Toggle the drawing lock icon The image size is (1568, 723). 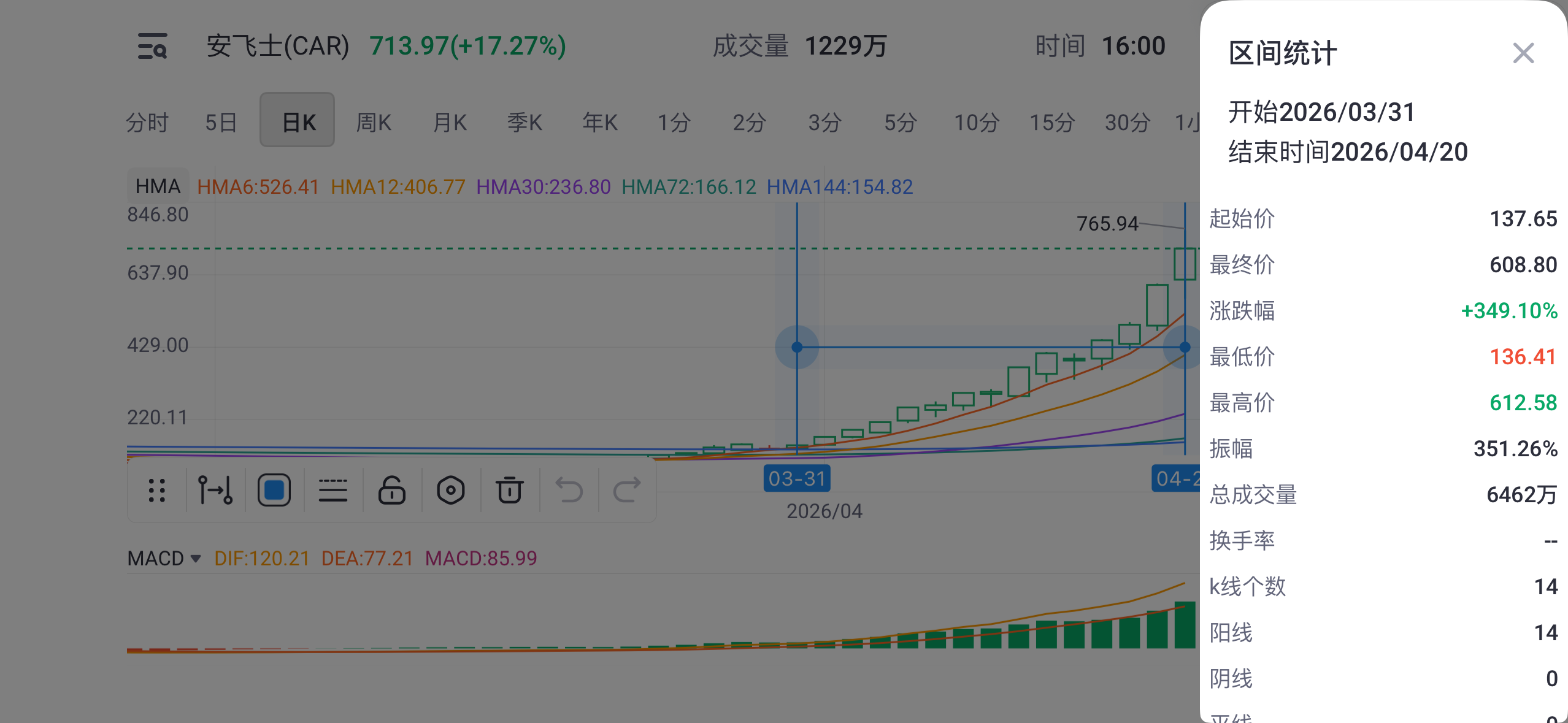tap(392, 491)
